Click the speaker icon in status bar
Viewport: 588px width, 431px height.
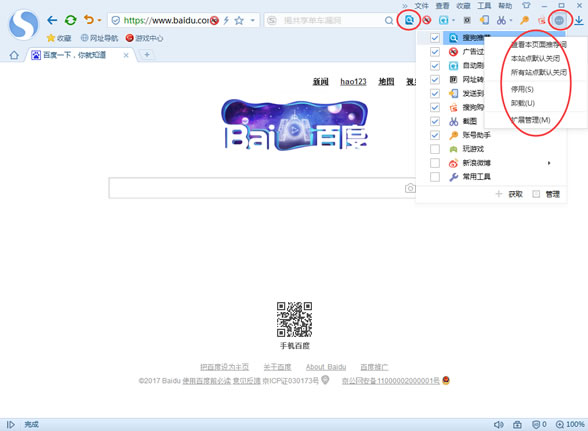498,424
